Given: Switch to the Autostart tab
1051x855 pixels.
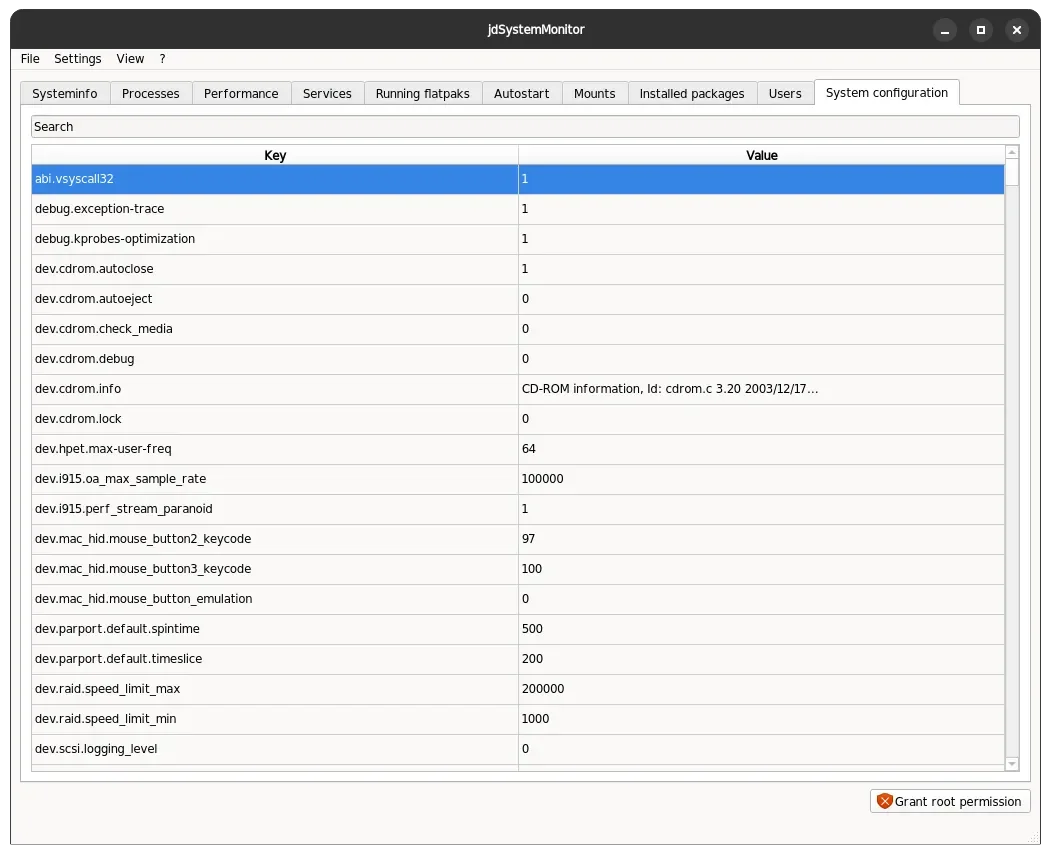Looking at the screenshot, I should pyautogui.click(x=521, y=94).
